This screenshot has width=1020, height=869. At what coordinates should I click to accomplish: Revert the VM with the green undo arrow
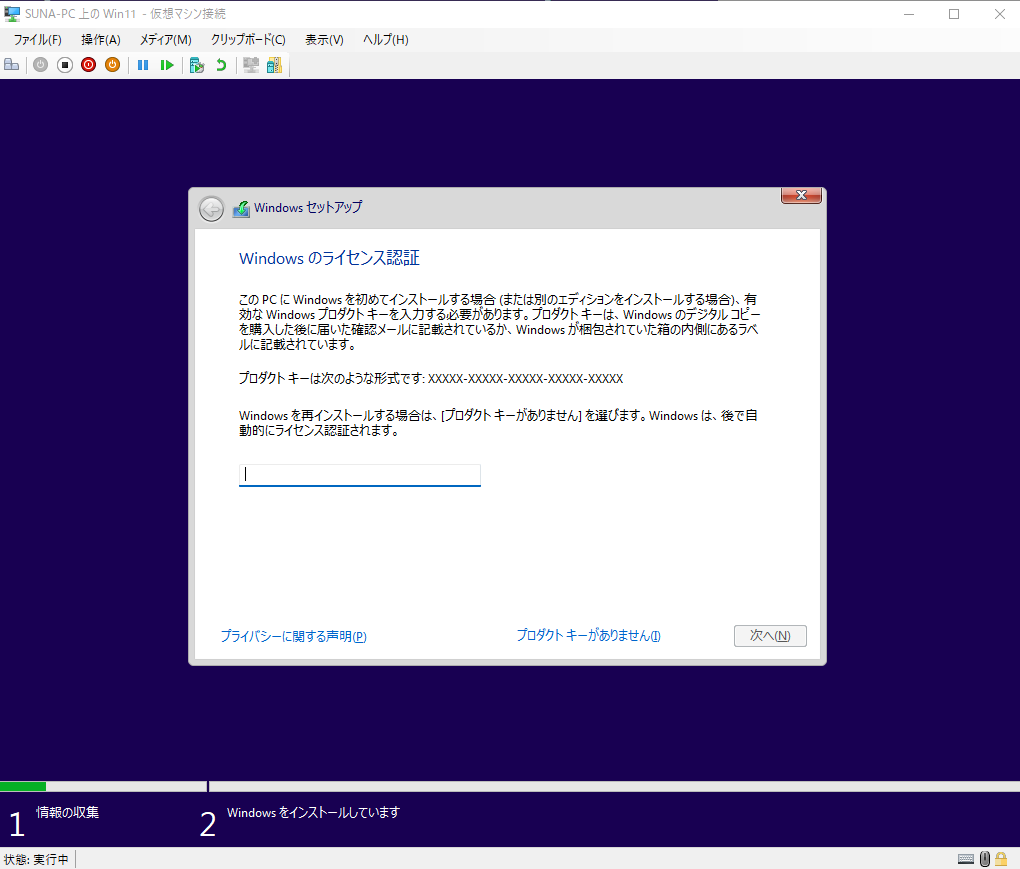point(221,64)
